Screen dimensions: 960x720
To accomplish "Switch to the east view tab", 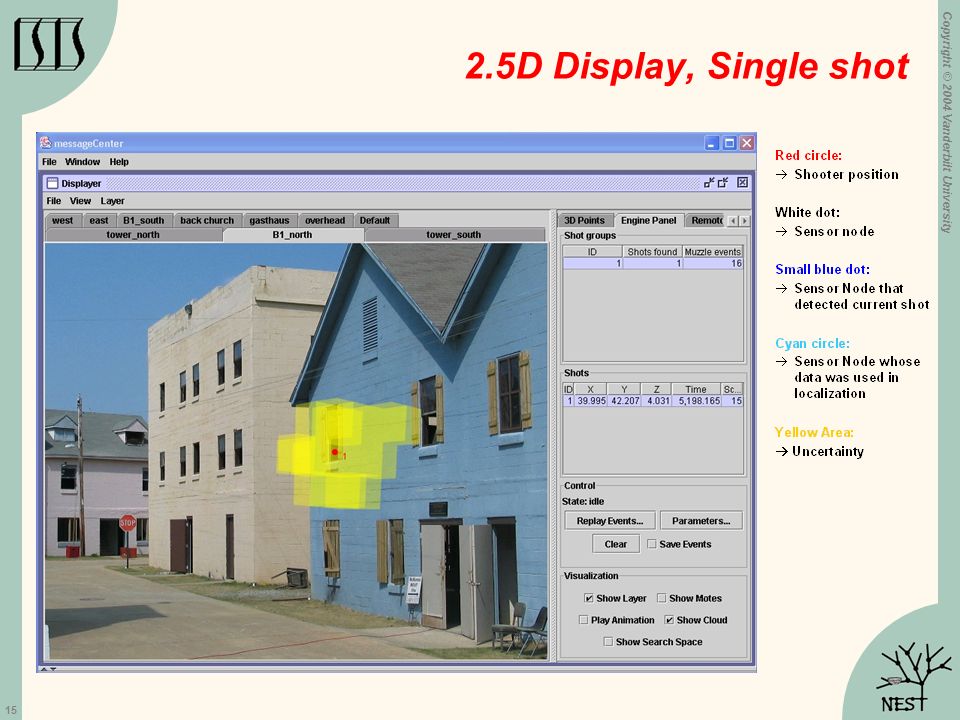I will [x=99, y=220].
